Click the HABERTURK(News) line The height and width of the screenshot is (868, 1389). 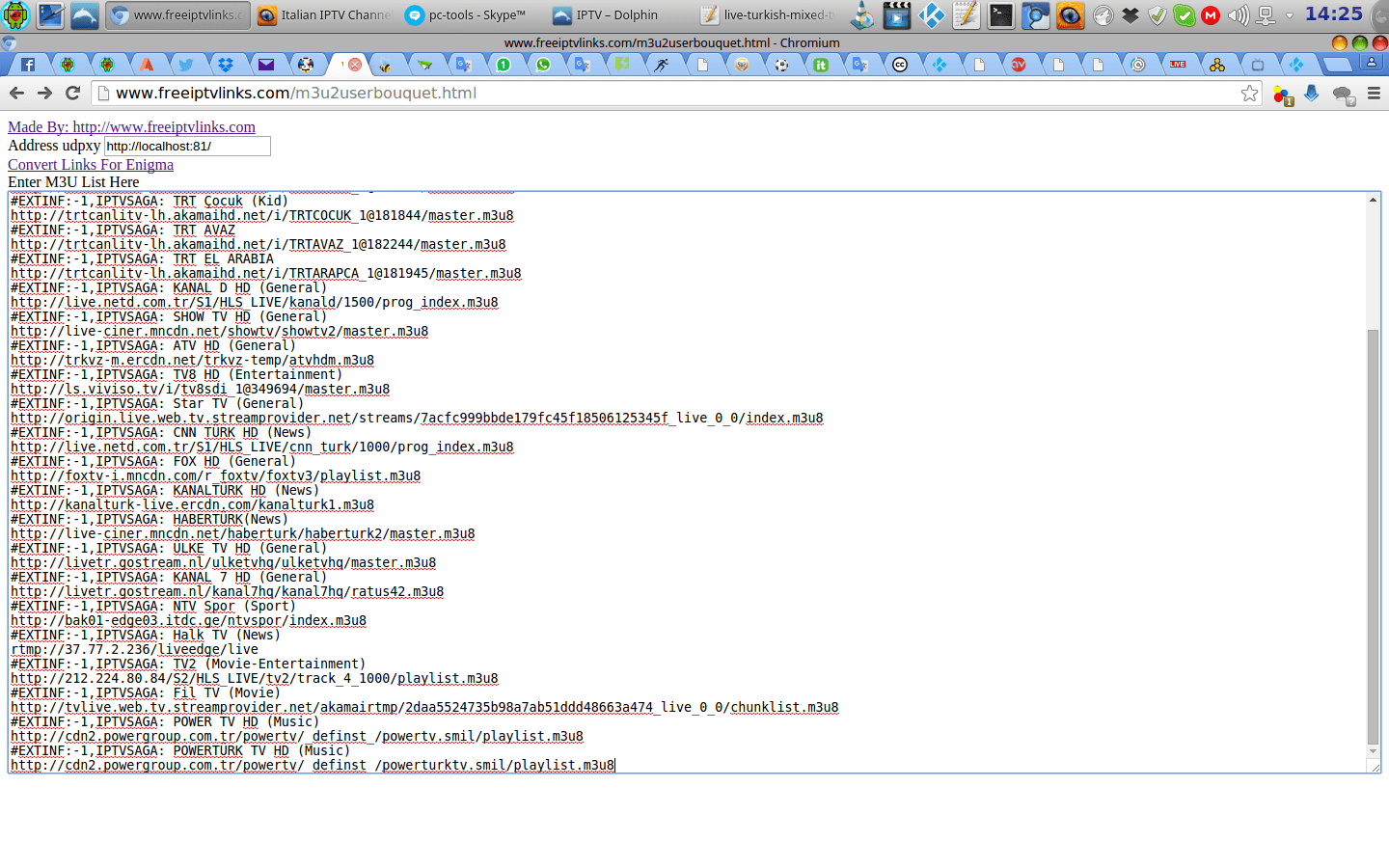tap(150, 519)
